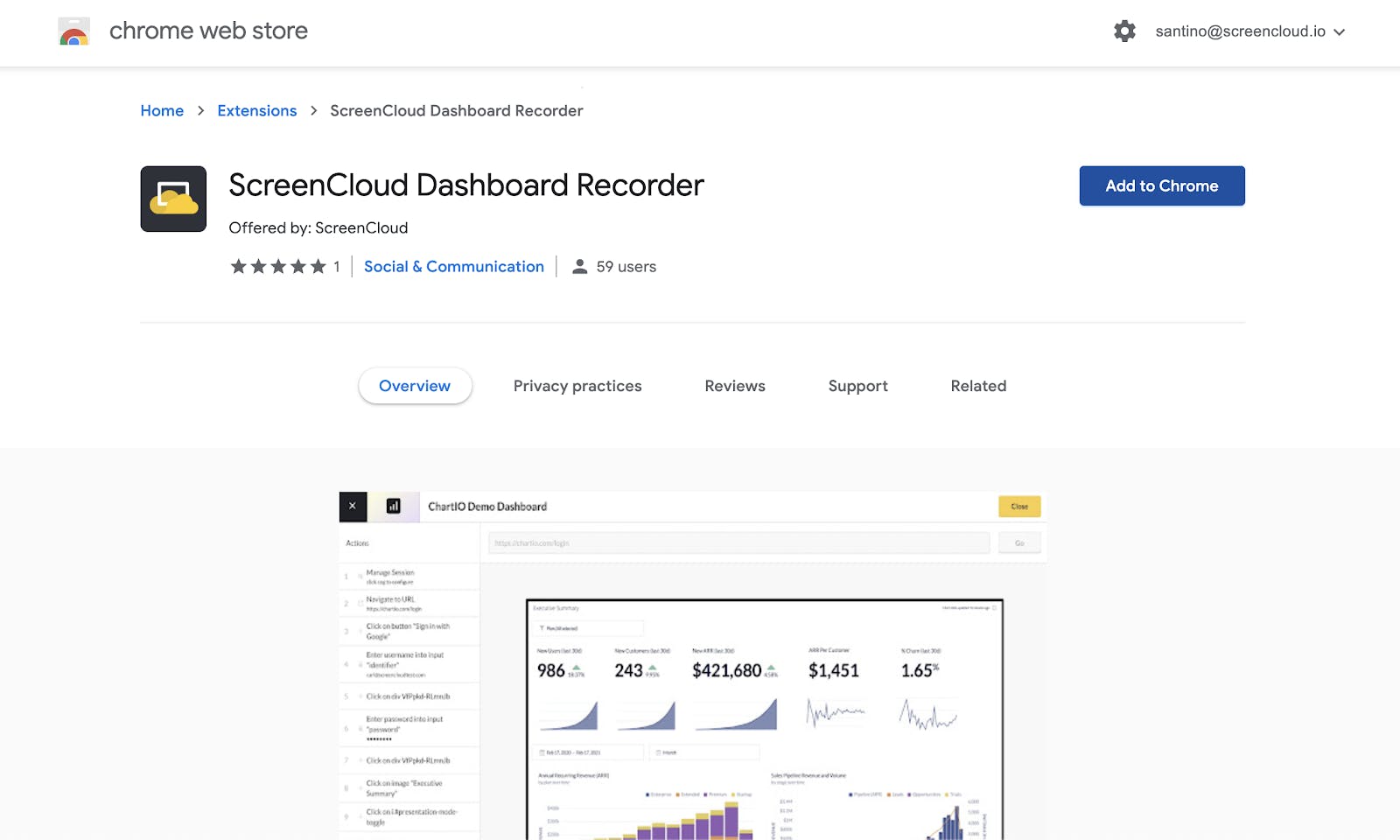Click the ChartIO dashboard screenshot preview
This screenshot has height=840, width=1400.
693,666
